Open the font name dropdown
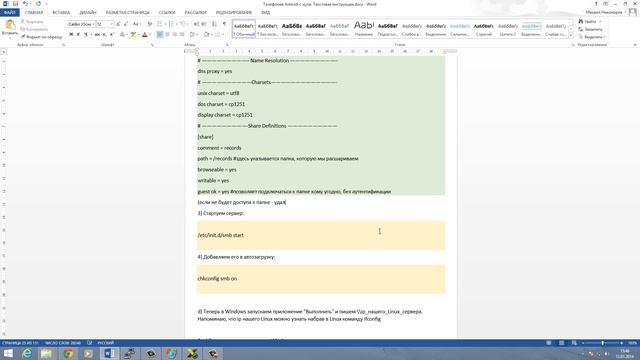 tap(93, 24)
